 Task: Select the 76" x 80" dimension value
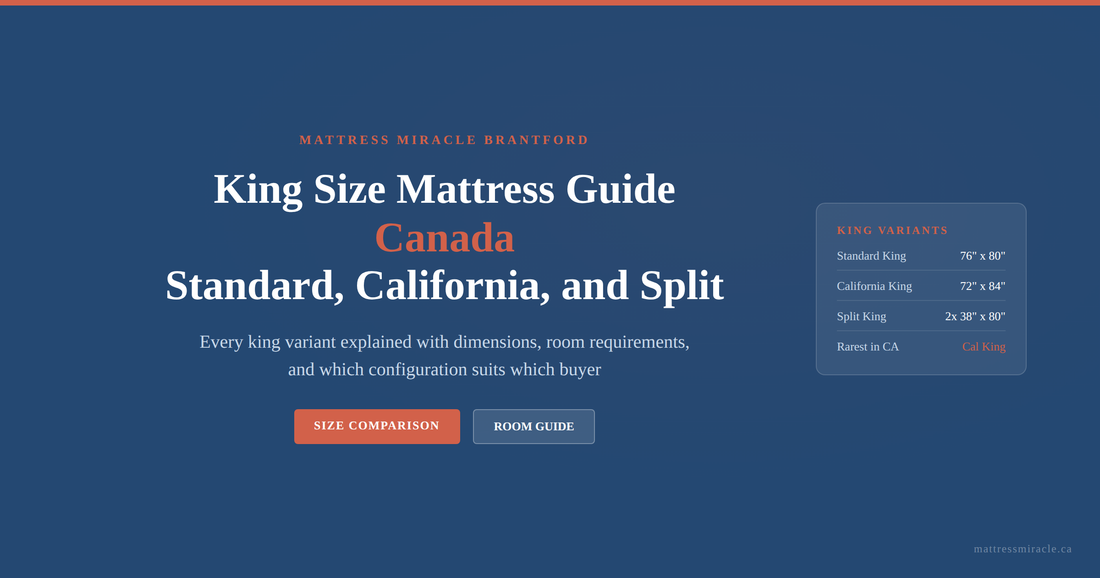point(982,256)
